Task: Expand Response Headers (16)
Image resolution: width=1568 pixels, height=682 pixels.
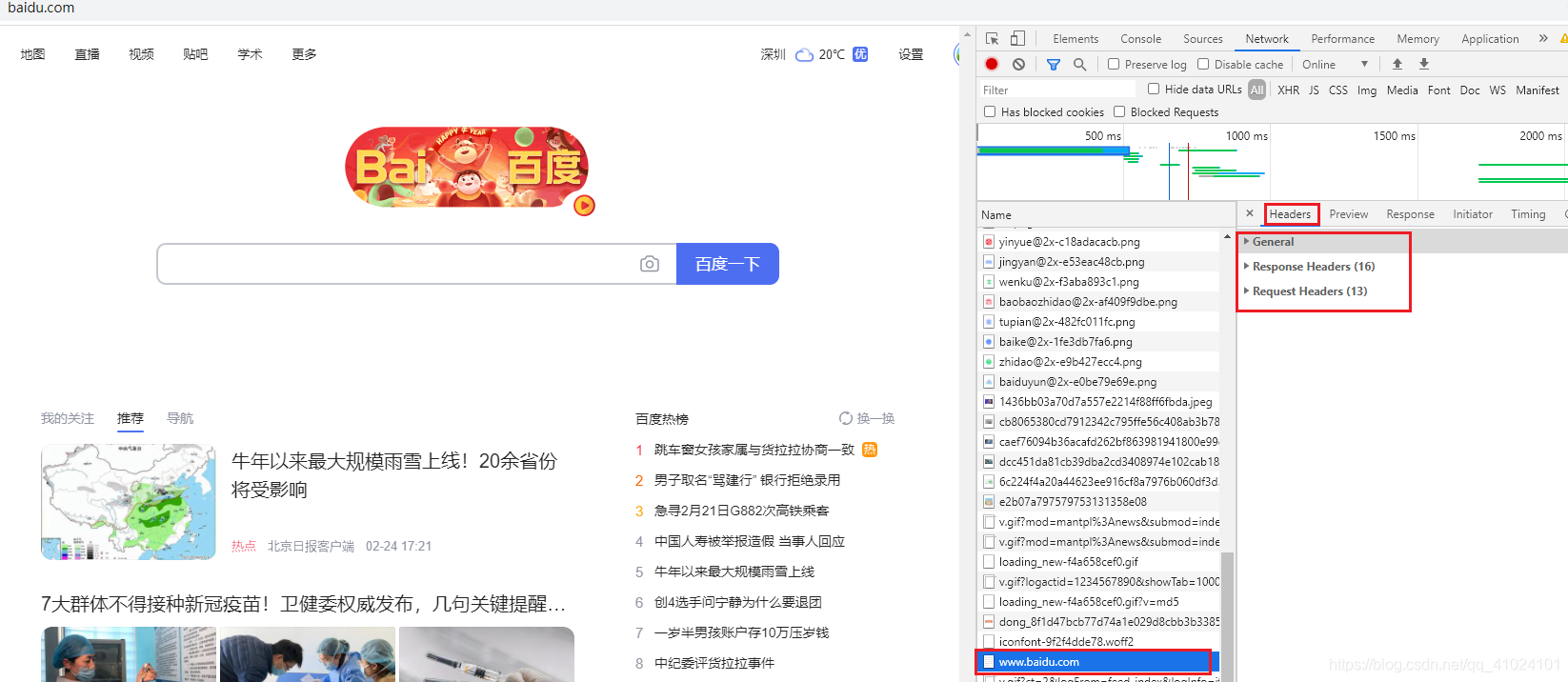Action: point(1310,267)
